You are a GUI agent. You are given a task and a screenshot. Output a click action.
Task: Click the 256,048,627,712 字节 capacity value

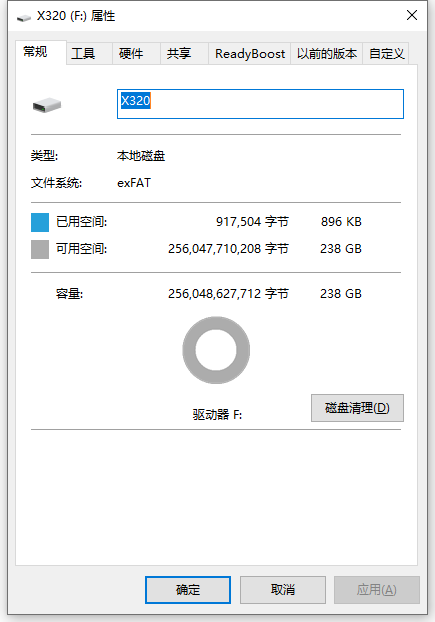228,294
